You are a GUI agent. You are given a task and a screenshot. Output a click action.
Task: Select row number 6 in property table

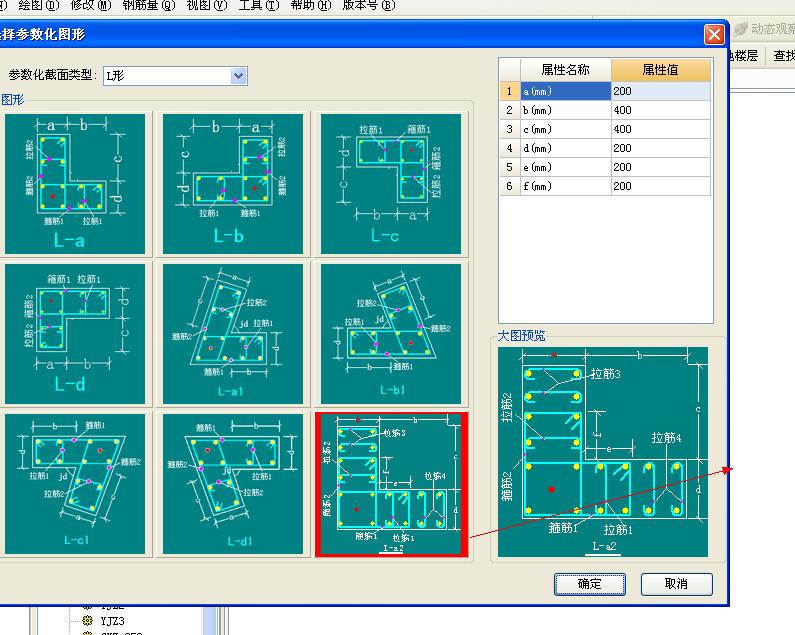(510, 186)
